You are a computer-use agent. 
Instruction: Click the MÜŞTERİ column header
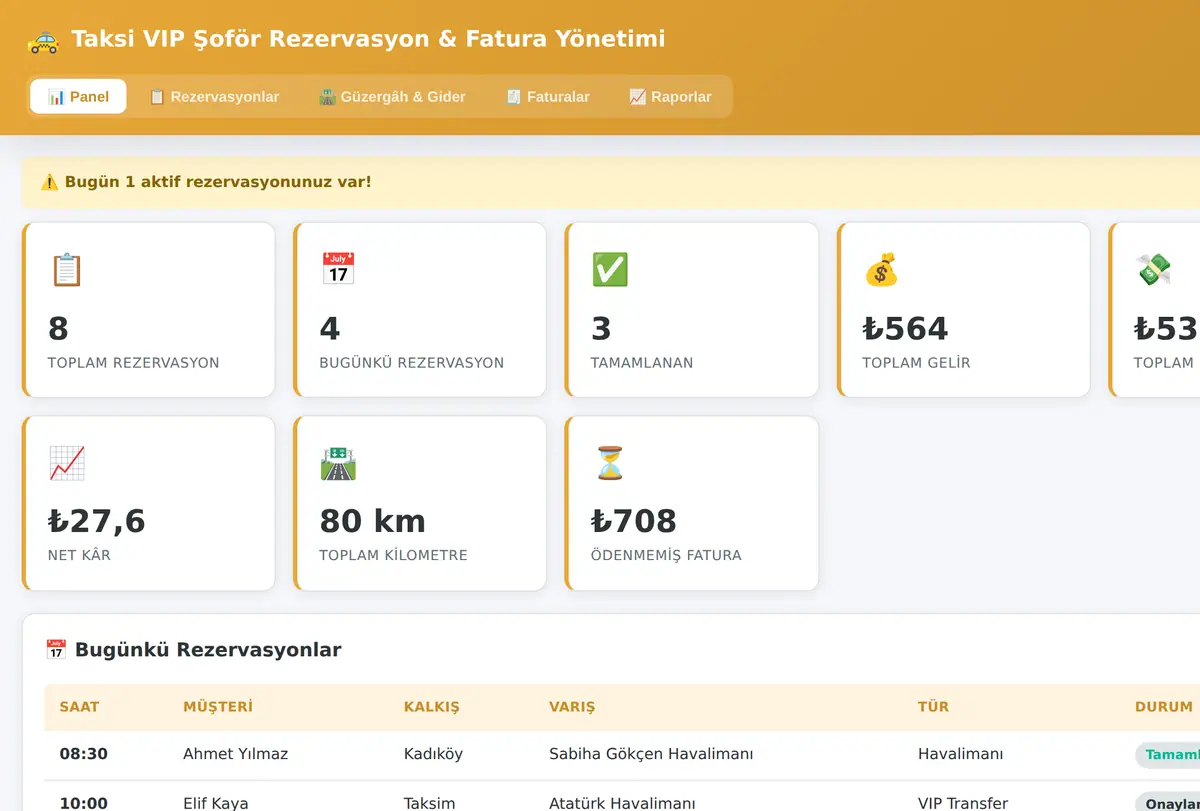coord(218,707)
